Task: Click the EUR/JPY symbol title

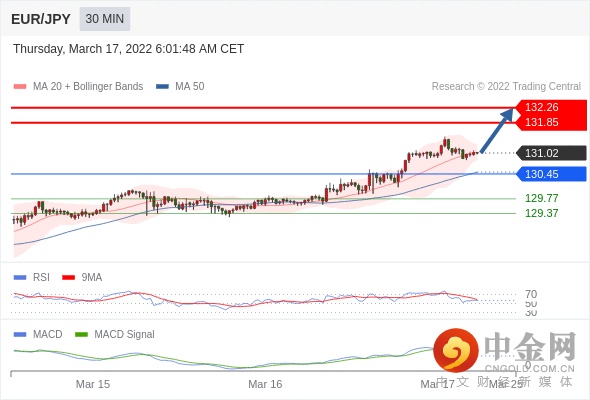Action: (41, 19)
